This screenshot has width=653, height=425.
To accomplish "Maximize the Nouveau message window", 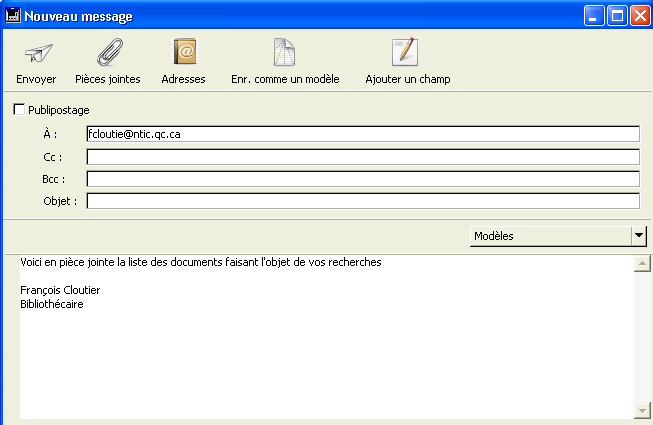I will point(617,16).
